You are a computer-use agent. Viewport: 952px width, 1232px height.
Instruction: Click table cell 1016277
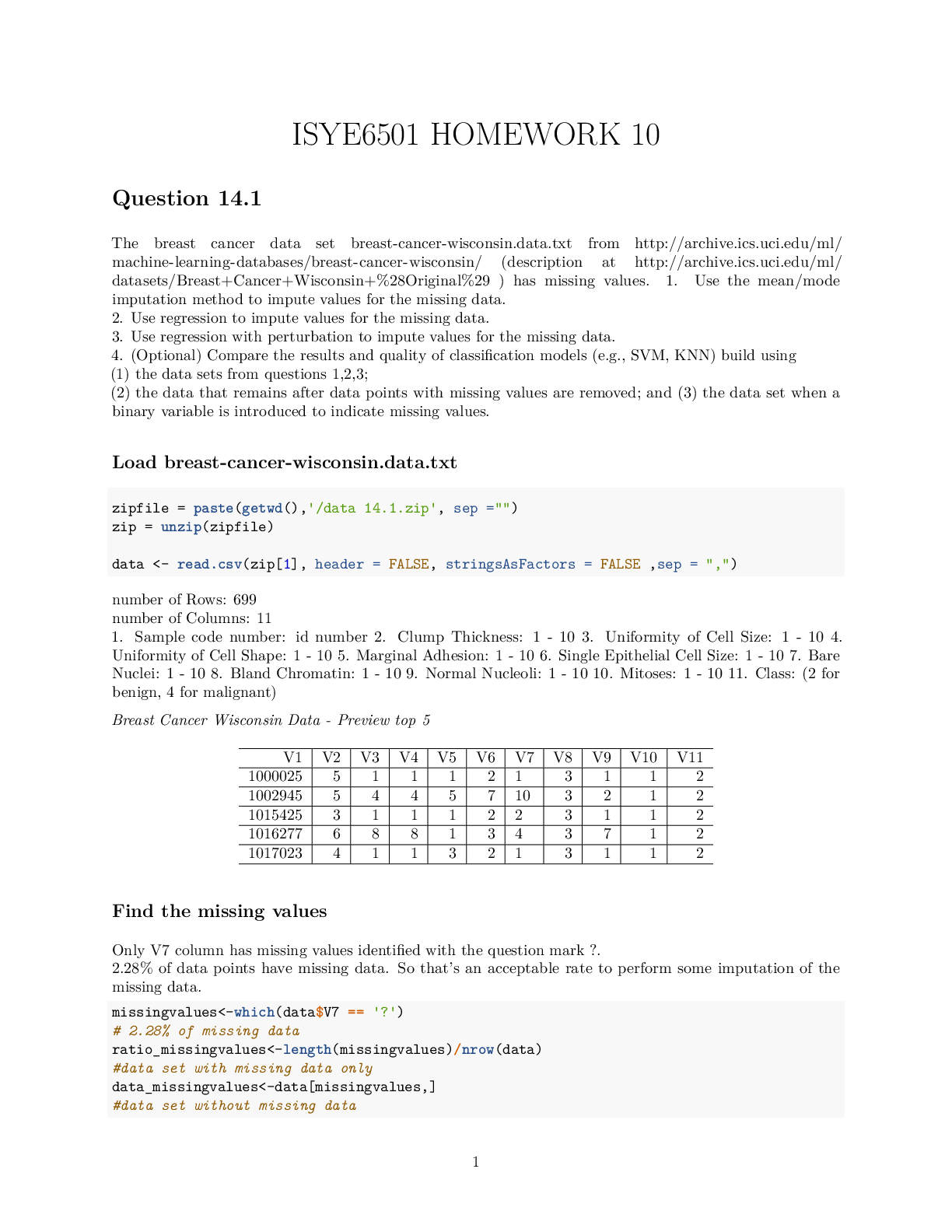[275, 834]
